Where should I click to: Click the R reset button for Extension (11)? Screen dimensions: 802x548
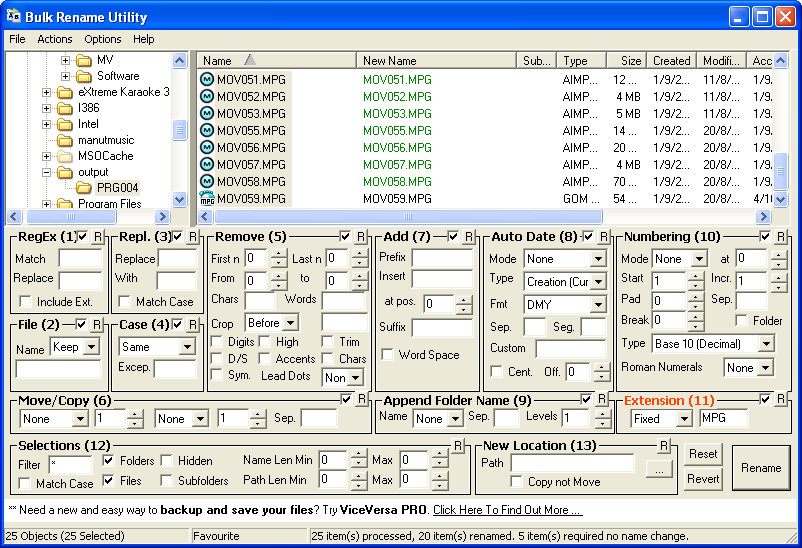tap(781, 399)
